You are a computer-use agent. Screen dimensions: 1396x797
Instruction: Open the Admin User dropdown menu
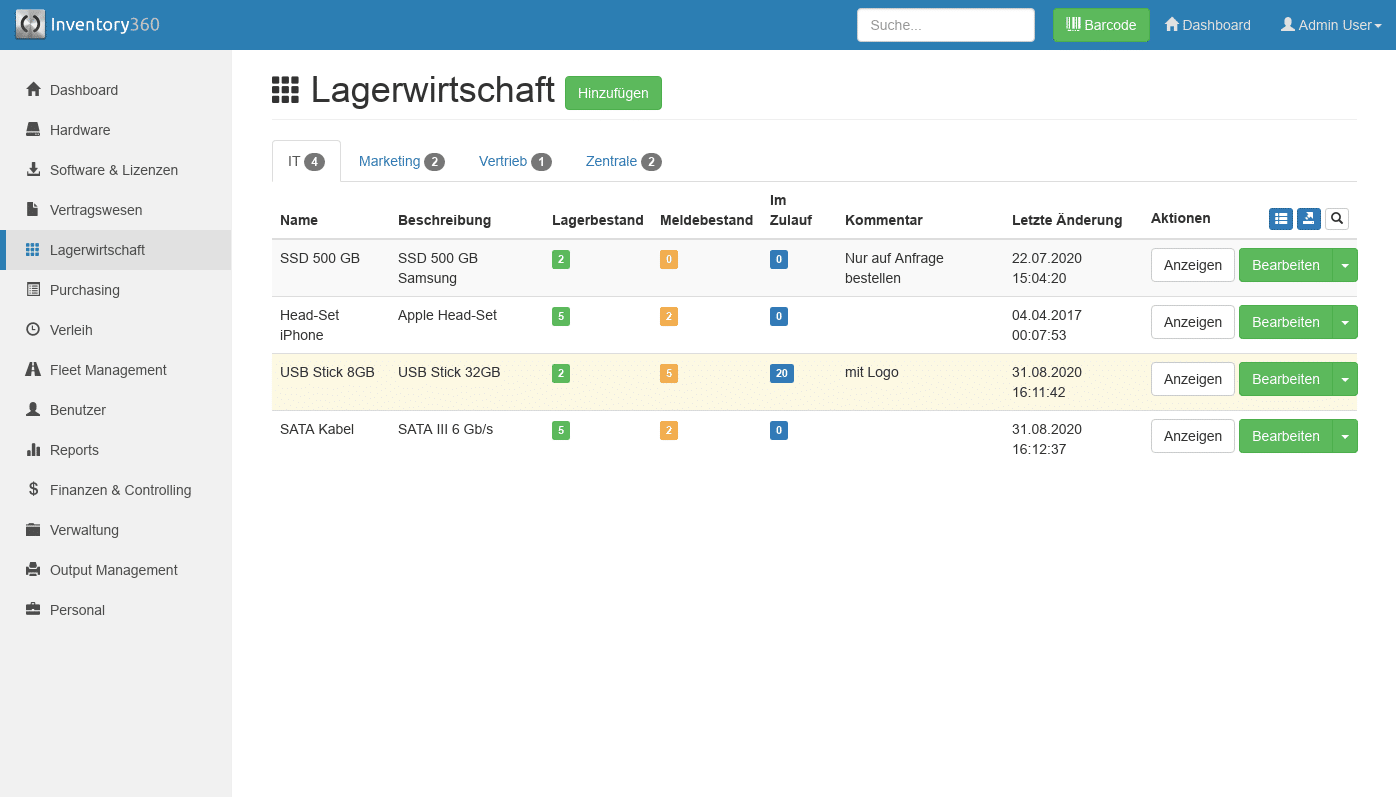pos(1330,25)
